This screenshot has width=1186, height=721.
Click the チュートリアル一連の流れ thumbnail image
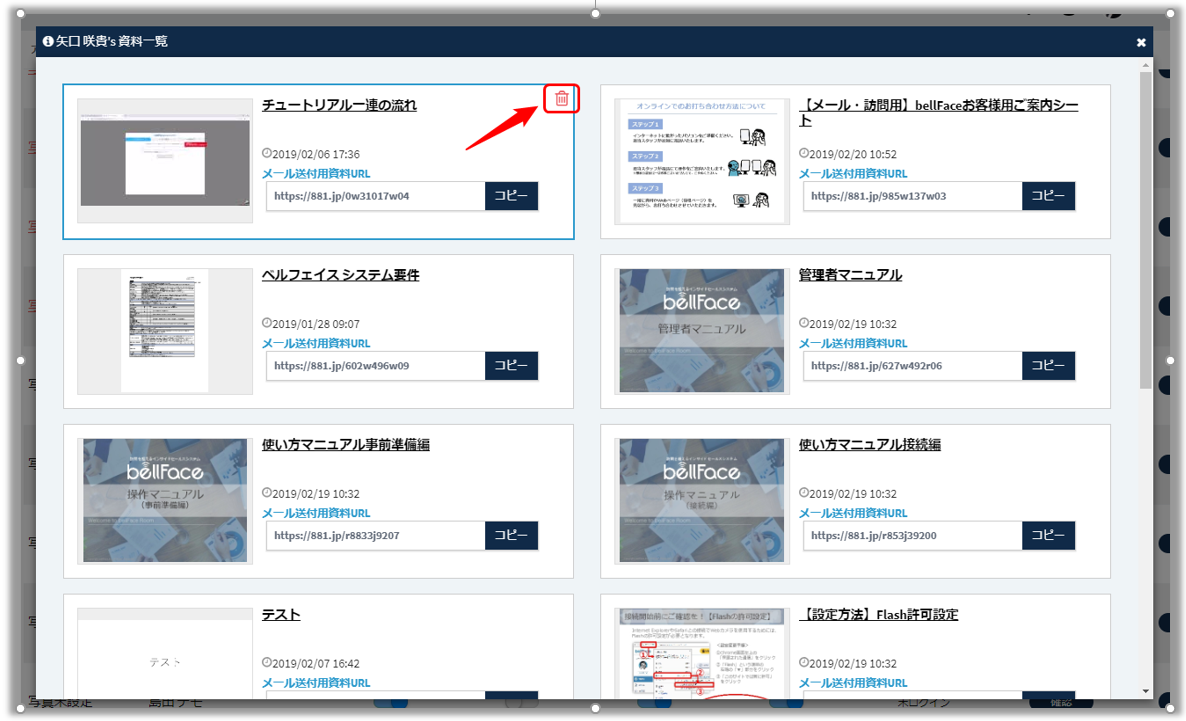pyautogui.click(x=165, y=160)
